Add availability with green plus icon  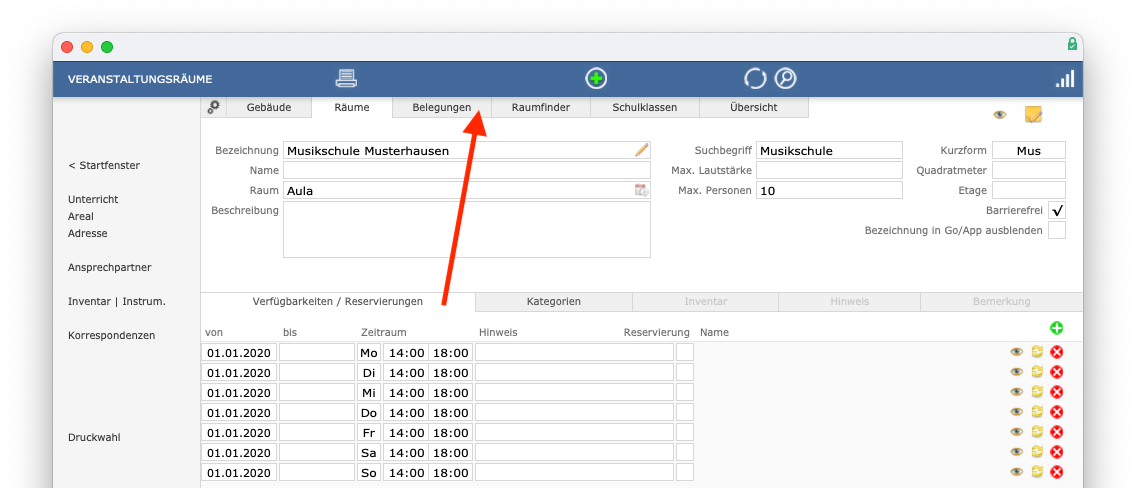pos(1056,328)
